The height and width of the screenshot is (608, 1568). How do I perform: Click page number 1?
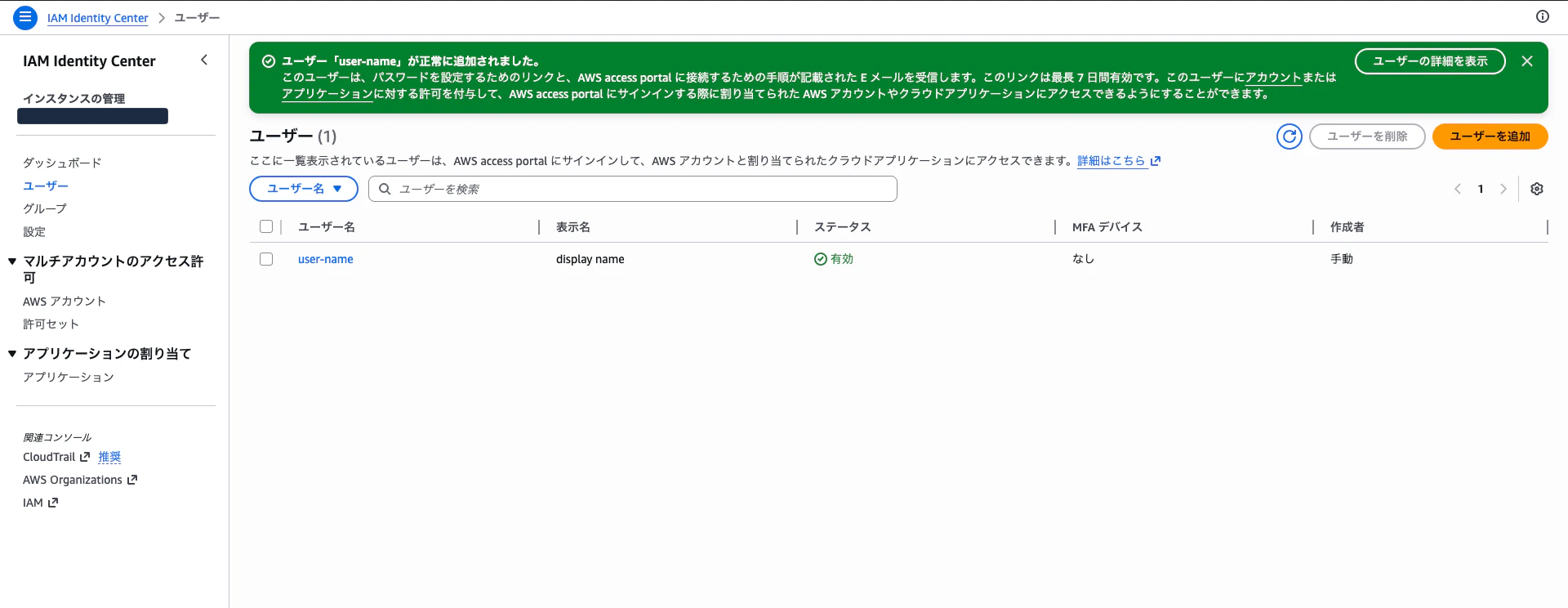(1481, 189)
